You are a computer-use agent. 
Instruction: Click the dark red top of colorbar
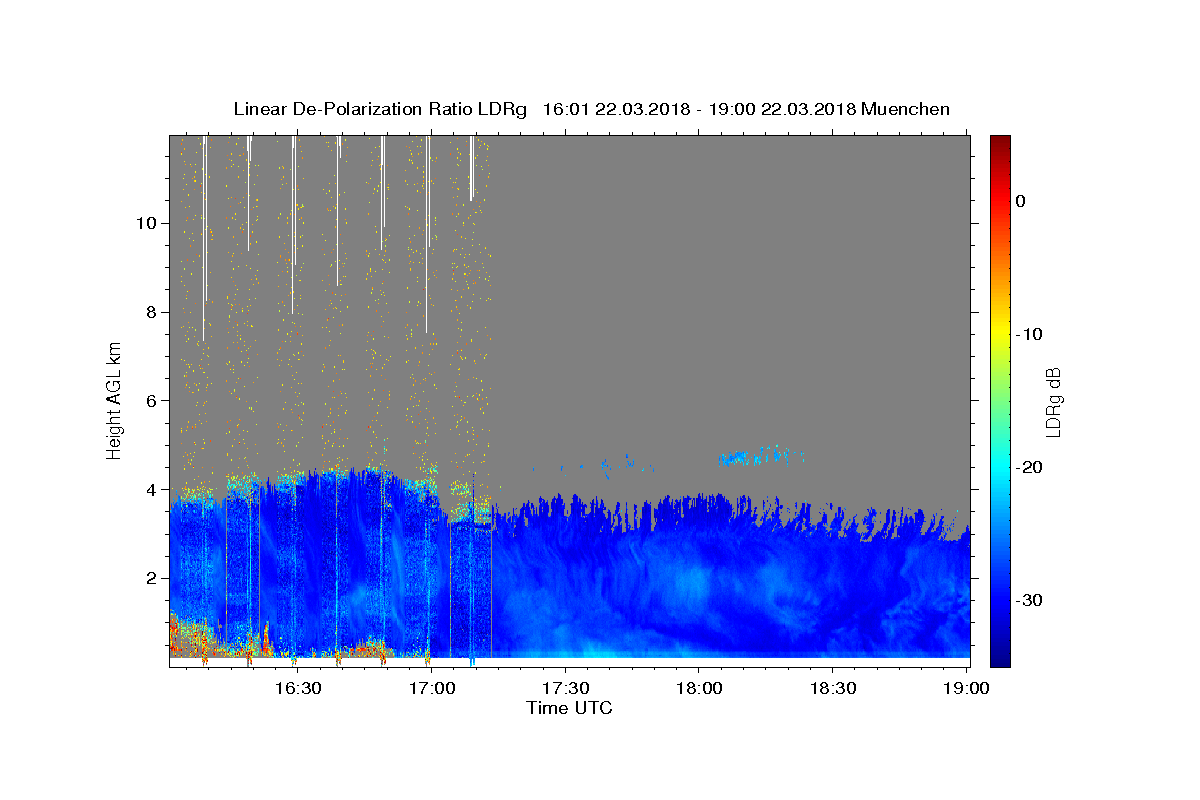1000,145
